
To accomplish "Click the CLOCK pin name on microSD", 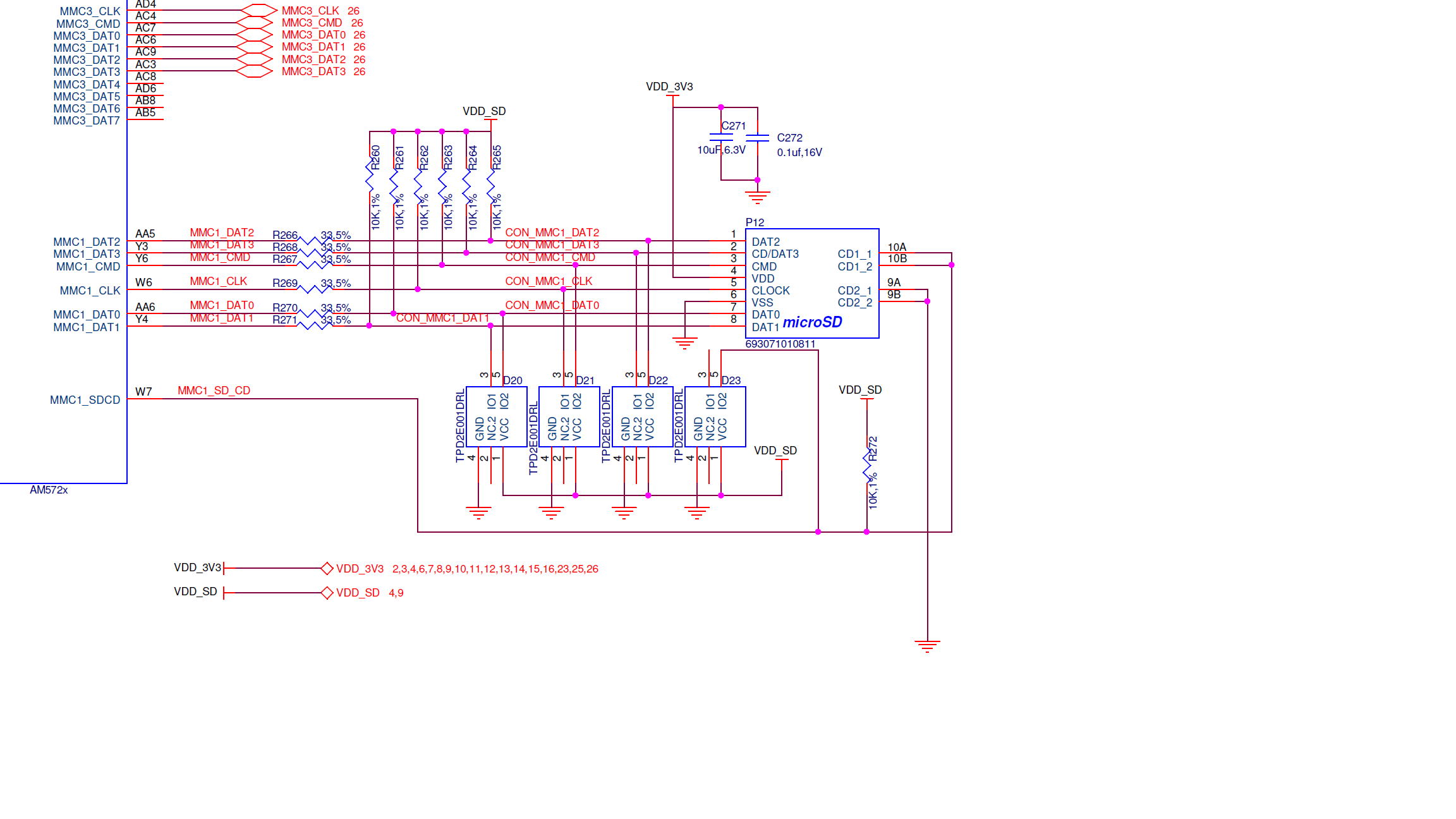I will click(x=770, y=291).
